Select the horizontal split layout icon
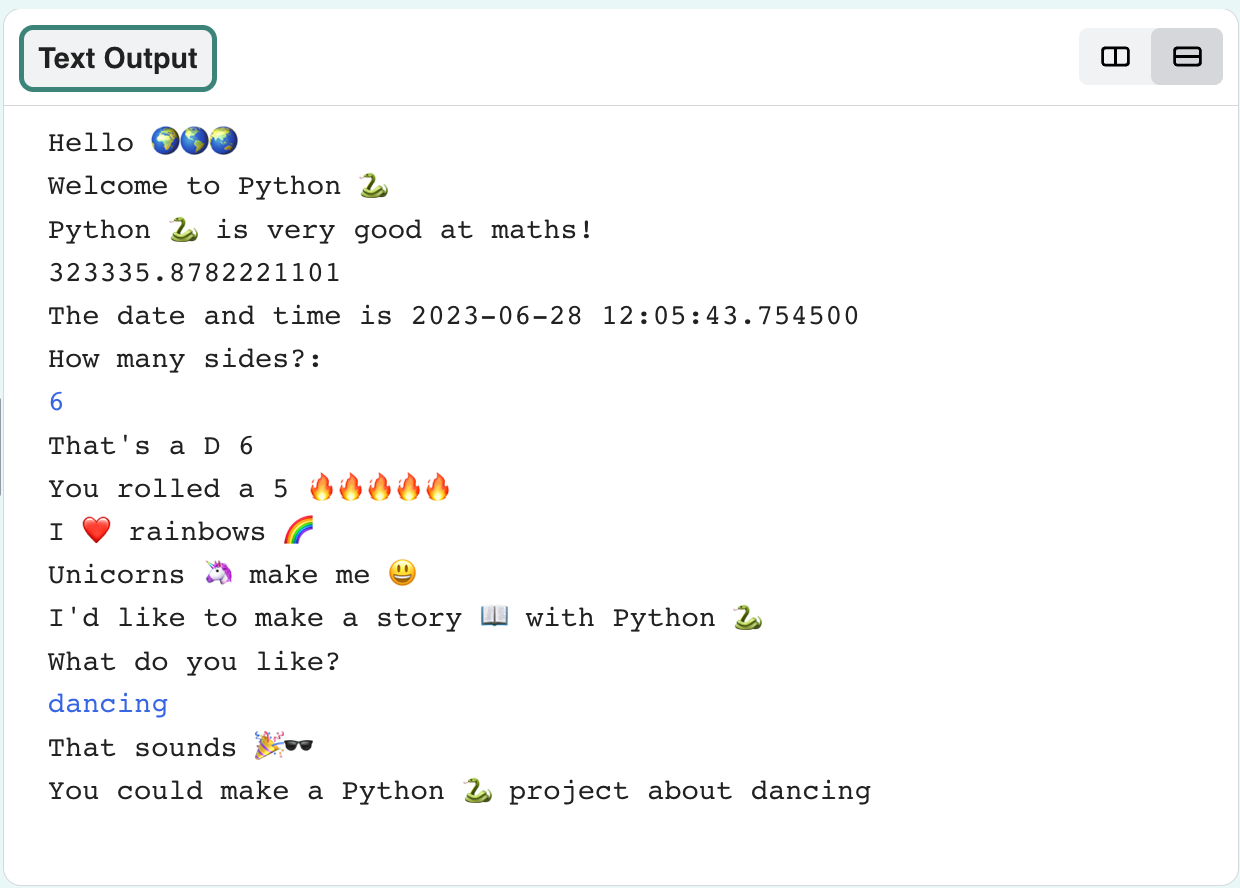Image resolution: width=1240 pixels, height=888 pixels. [x=1186, y=57]
